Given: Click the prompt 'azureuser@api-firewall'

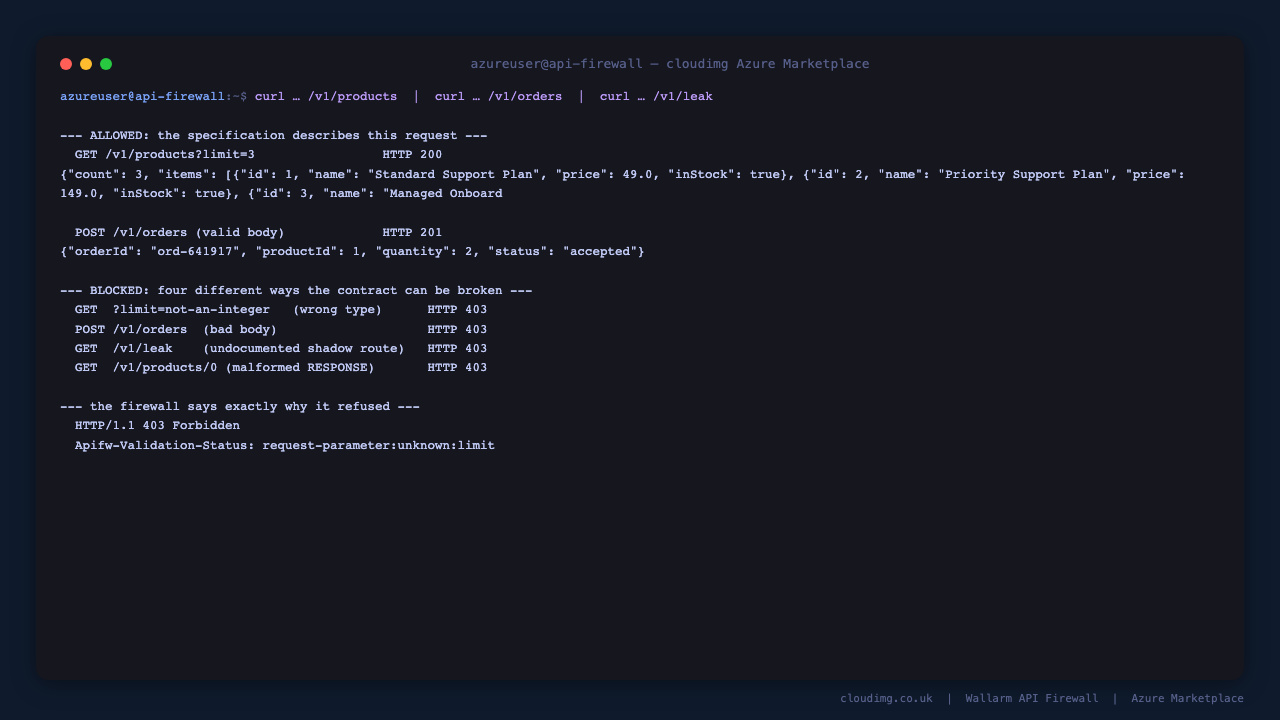Looking at the screenshot, I should click(142, 97).
